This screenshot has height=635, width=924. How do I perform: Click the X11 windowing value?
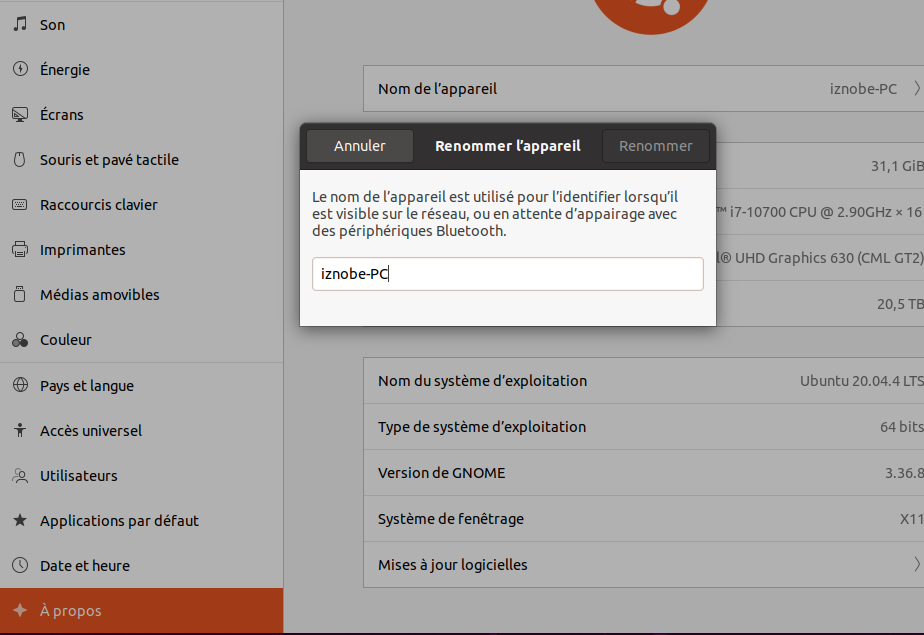coord(911,519)
